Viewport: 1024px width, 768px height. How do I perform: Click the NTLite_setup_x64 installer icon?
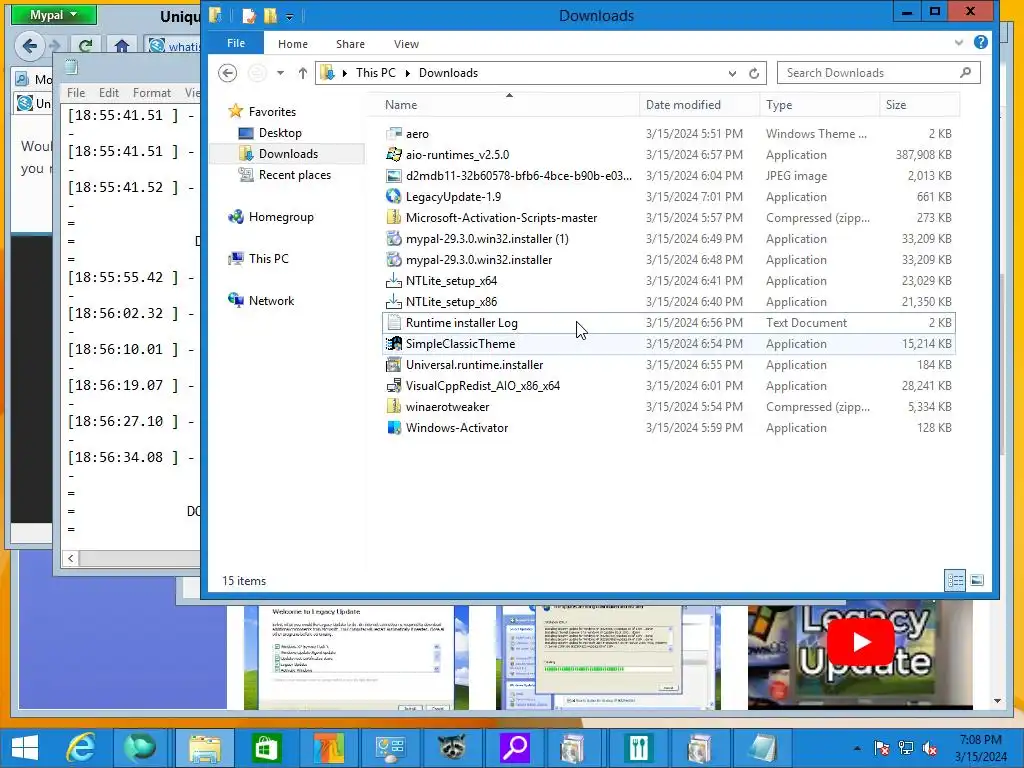(394, 281)
